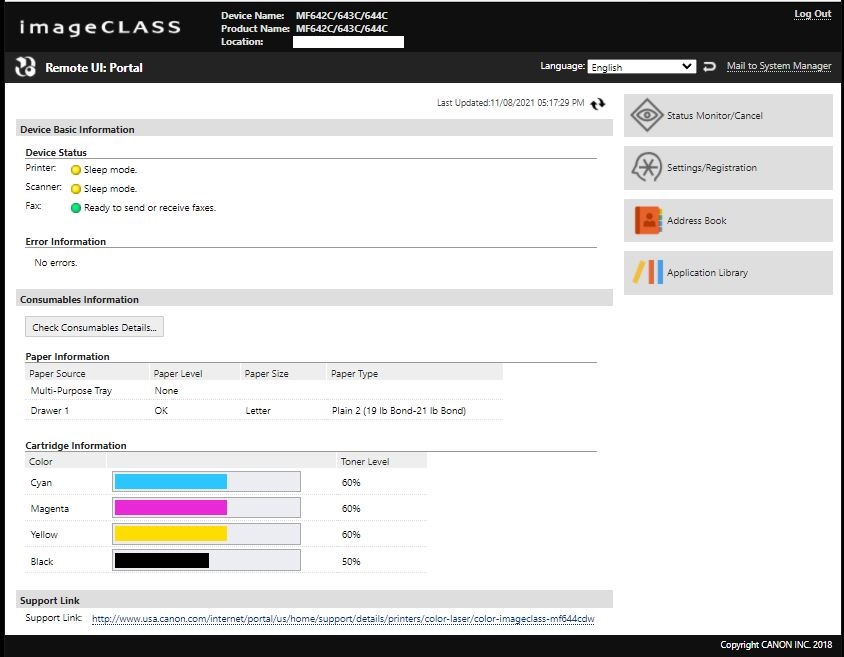Image resolution: width=844 pixels, height=657 pixels.
Task: Open the Canon support link URL
Action: [343, 619]
